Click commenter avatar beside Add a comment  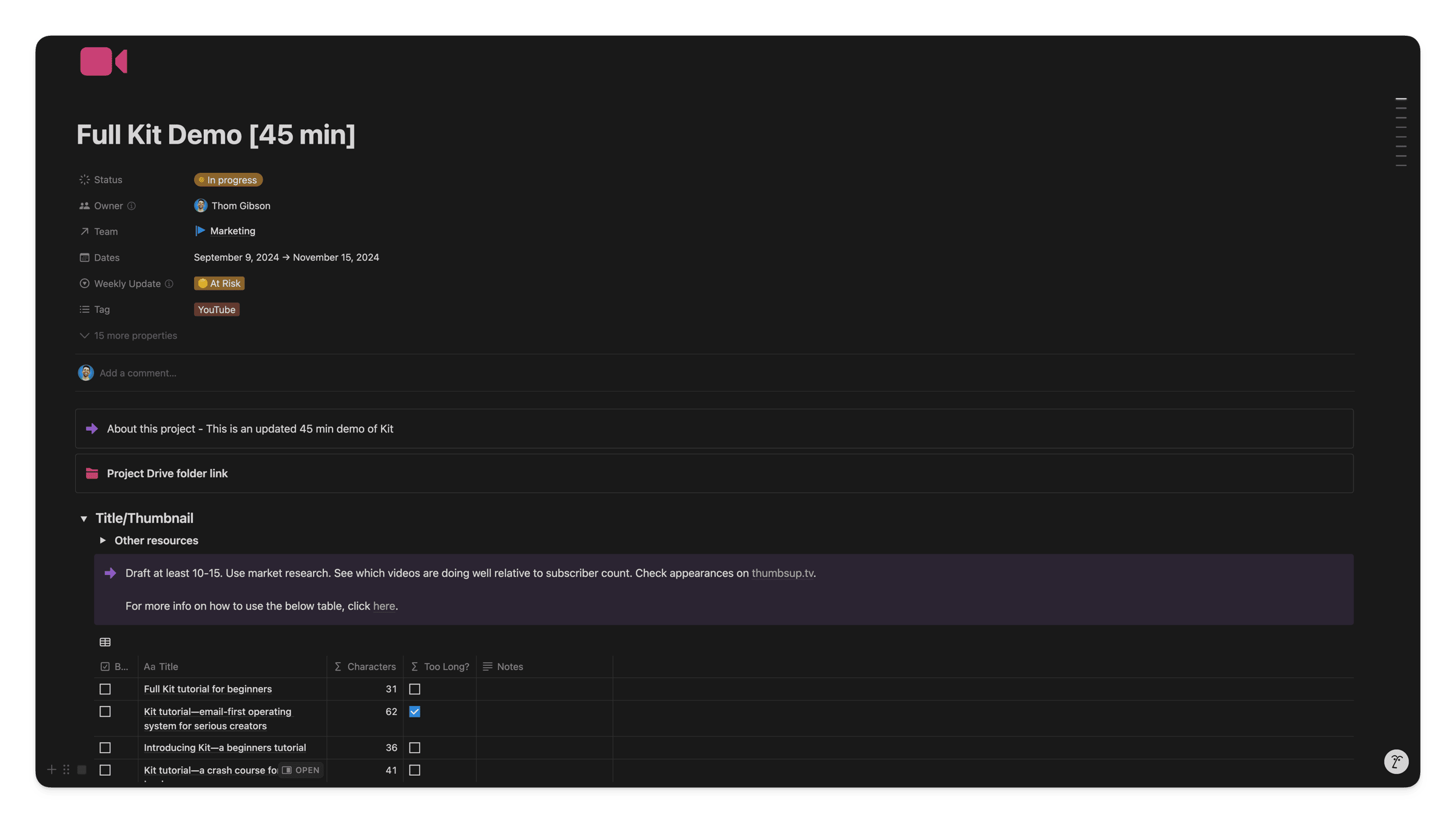tap(86, 373)
